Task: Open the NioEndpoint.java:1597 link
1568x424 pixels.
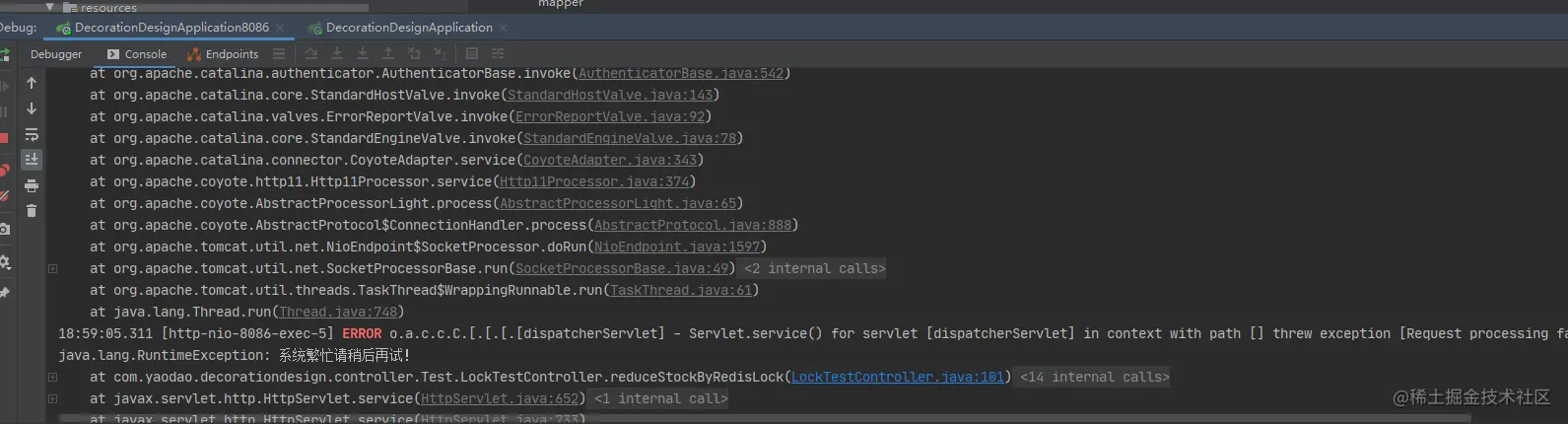Action: (x=677, y=247)
